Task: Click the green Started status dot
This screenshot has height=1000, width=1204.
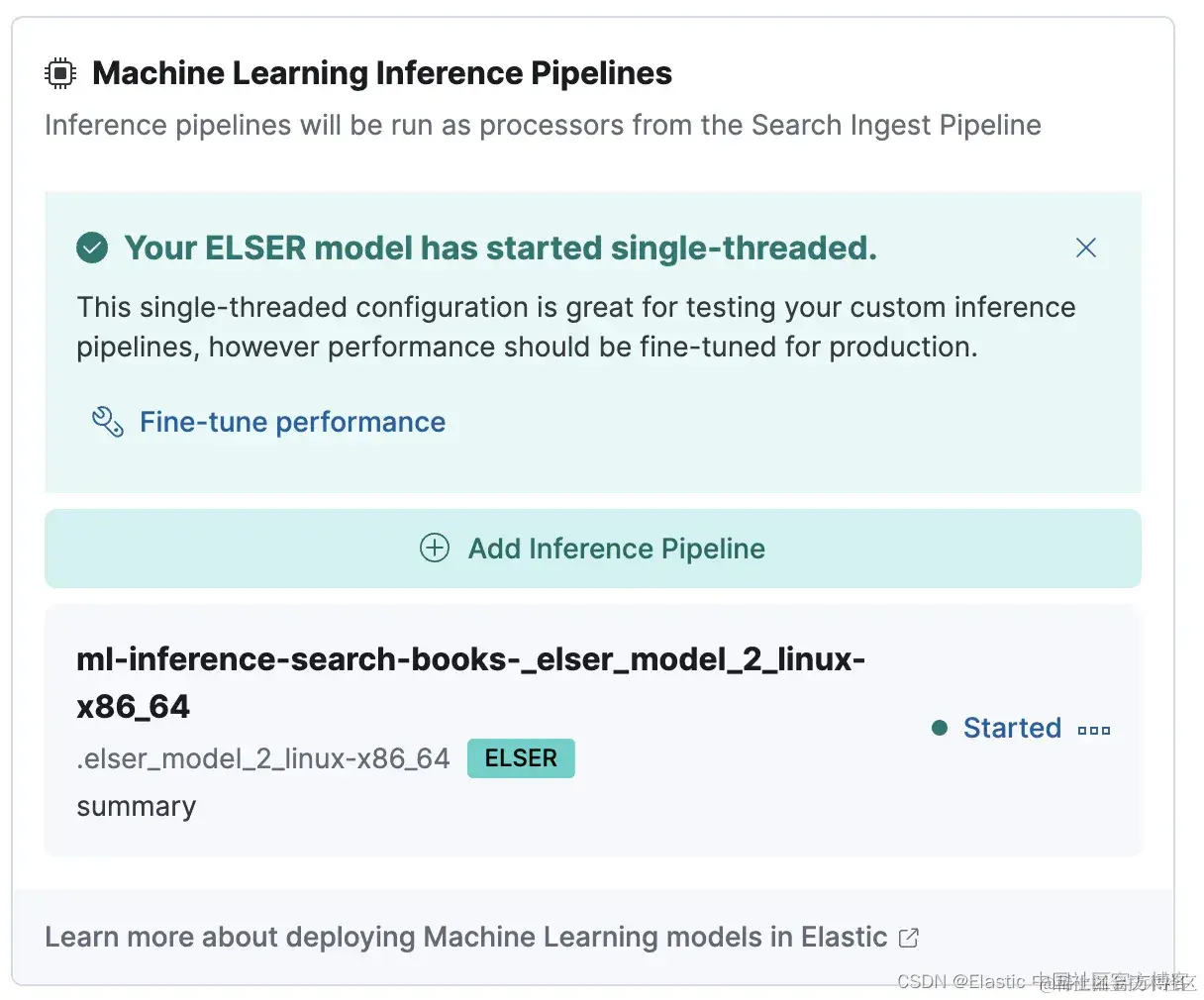Action: coord(940,729)
